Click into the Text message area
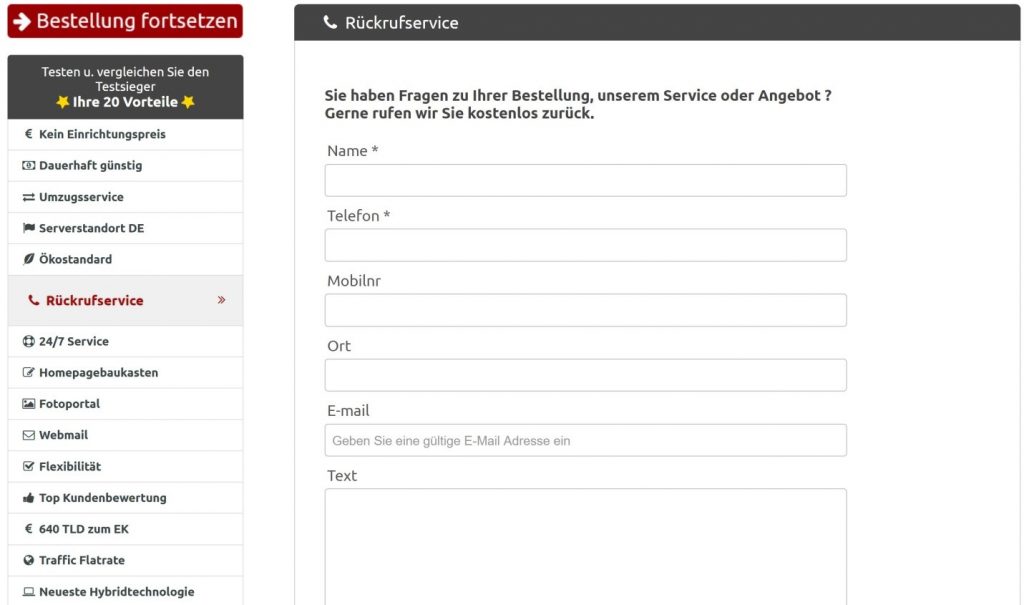 coord(586,548)
